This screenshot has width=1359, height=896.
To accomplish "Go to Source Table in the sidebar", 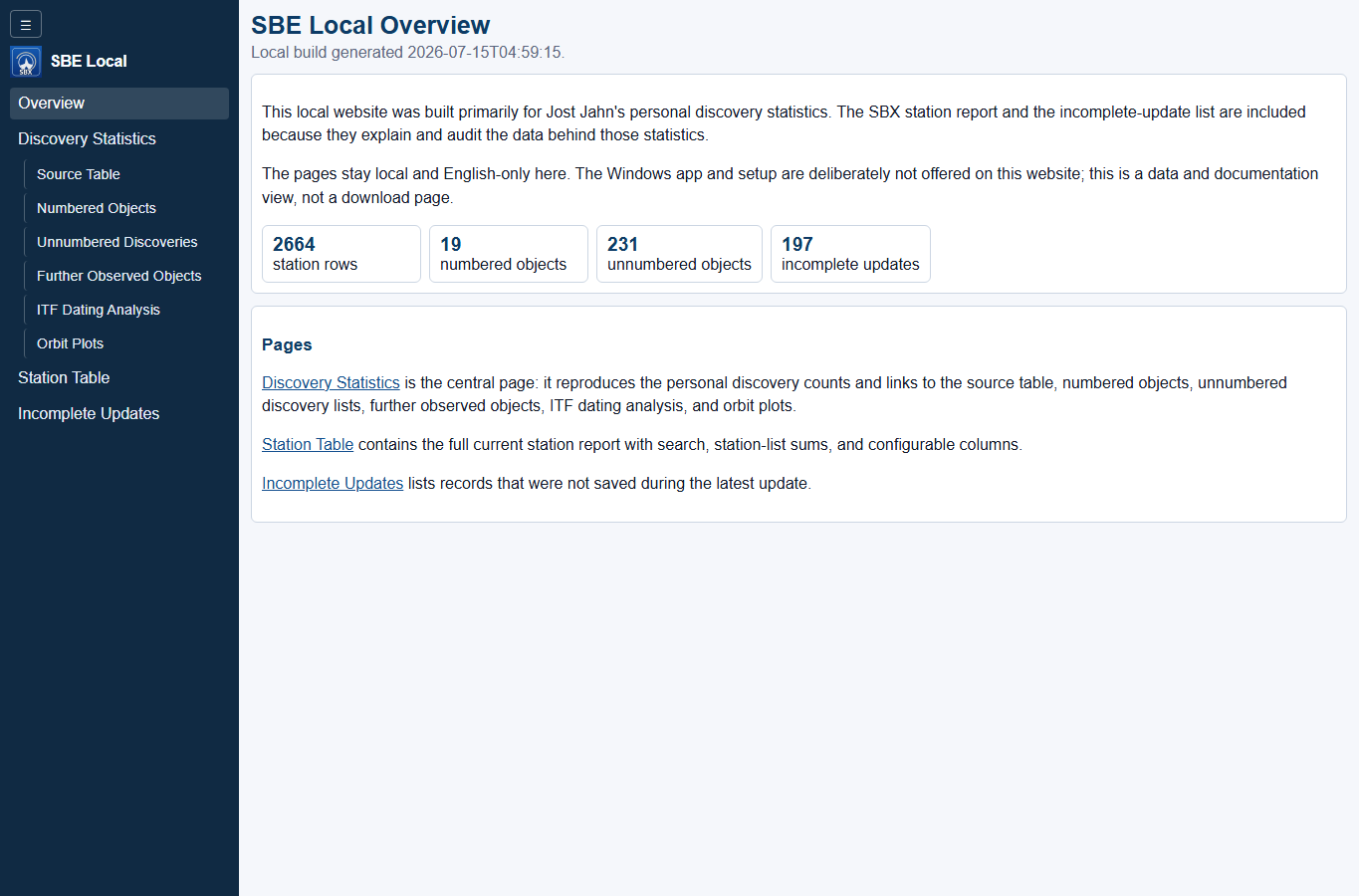I will point(128,174).
